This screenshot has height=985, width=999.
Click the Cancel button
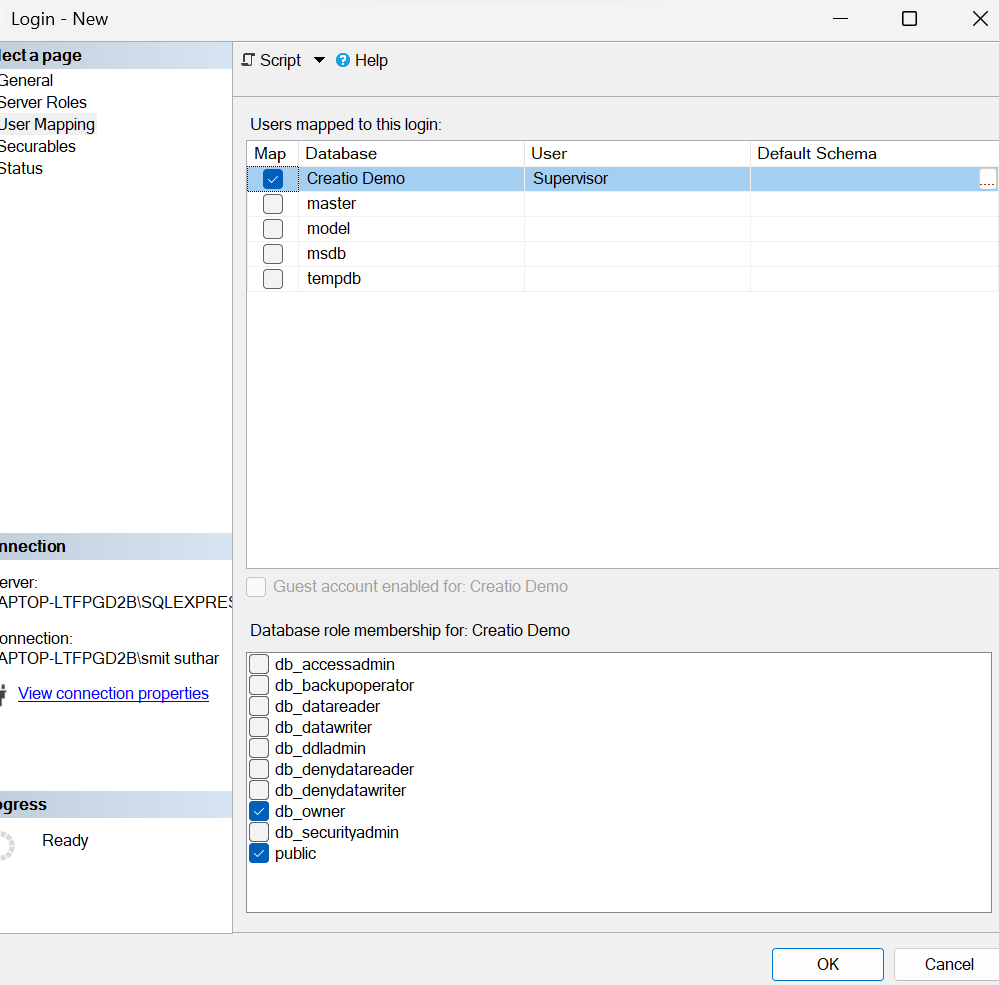point(948,964)
